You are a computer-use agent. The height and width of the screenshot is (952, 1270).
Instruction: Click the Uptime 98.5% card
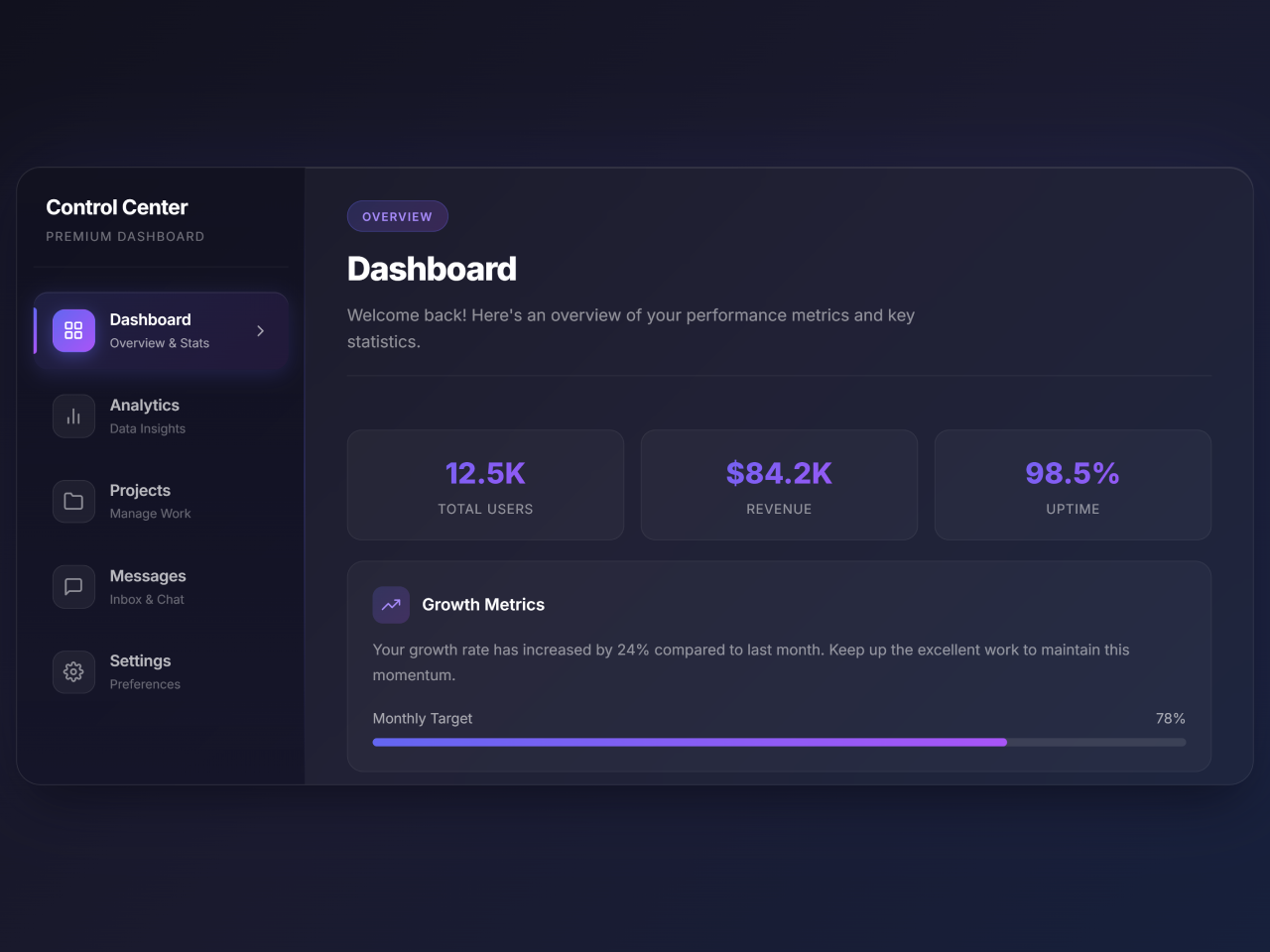pos(1073,485)
